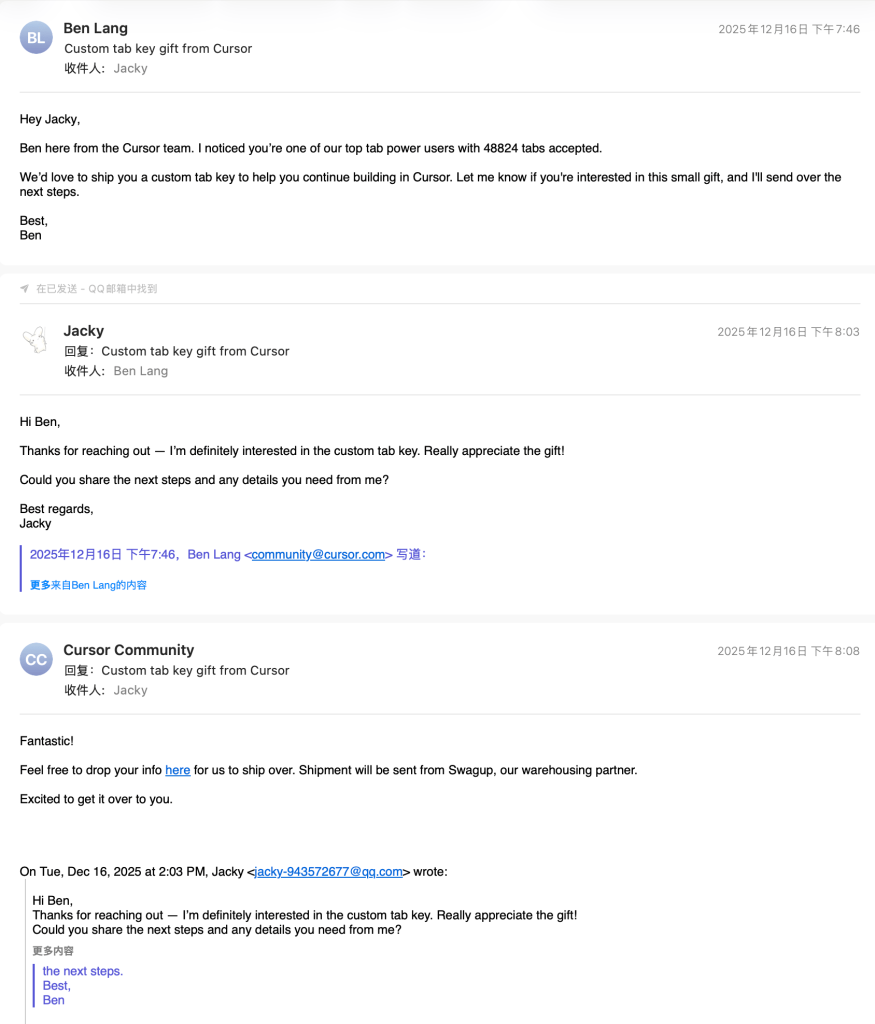Open the community@cursor.com email link
875x1024 pixels.
318,555
